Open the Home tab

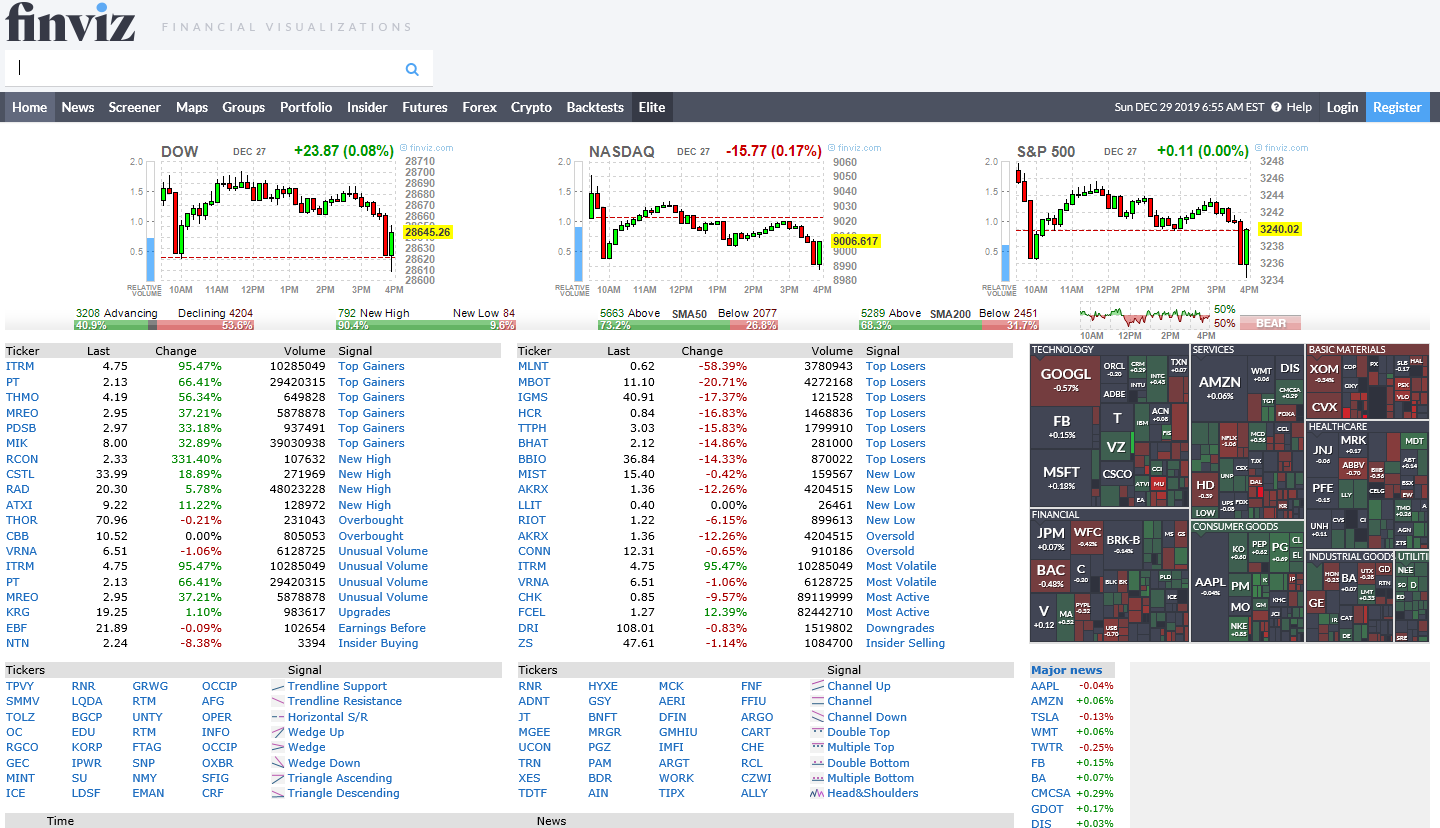[29, 107]
